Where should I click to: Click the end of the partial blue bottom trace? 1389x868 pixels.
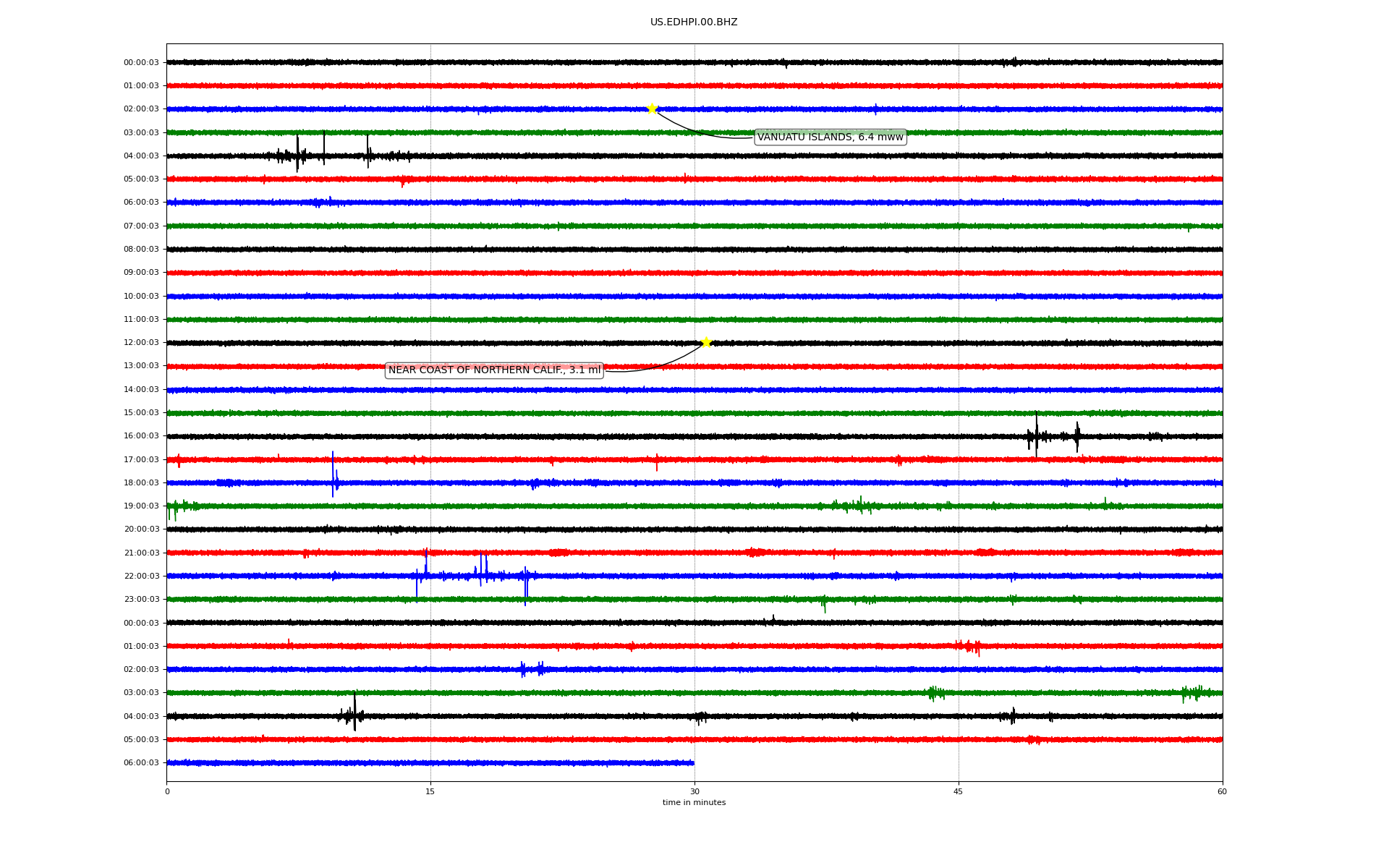click(x=693, y=763)
